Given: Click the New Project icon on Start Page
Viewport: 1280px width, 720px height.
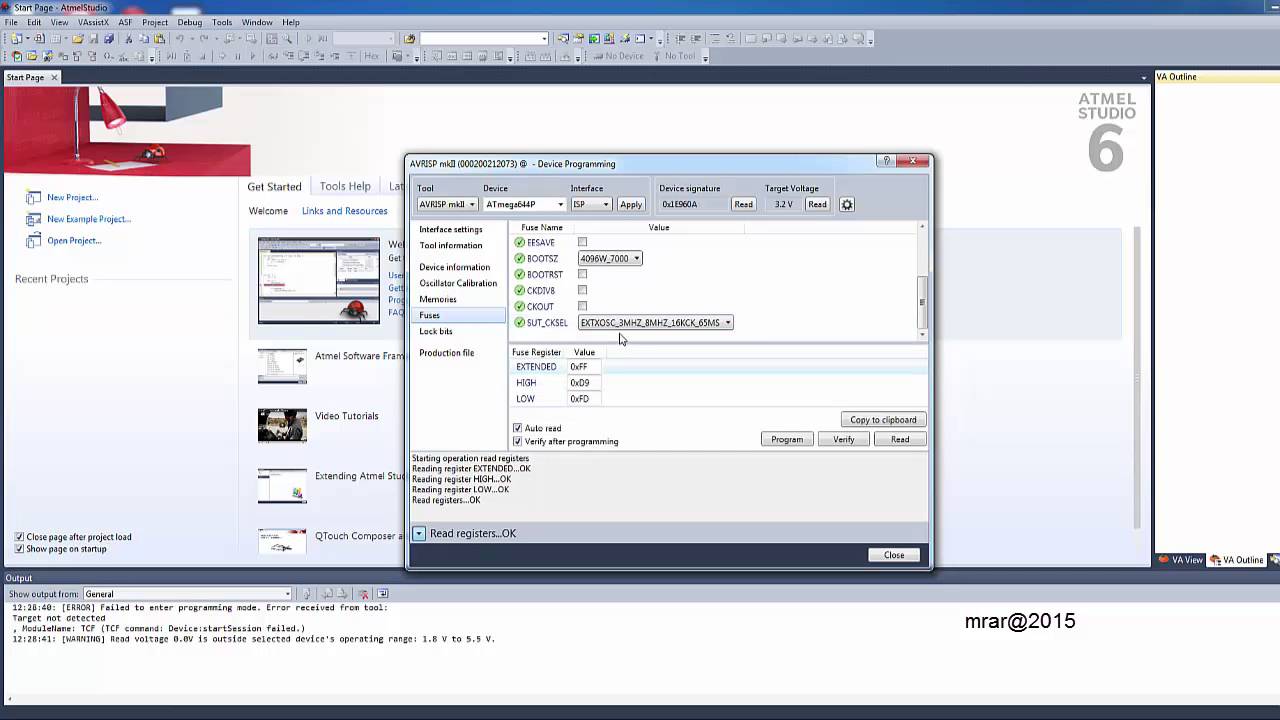Looking at the screenshot, I should (x=33, y=198).
